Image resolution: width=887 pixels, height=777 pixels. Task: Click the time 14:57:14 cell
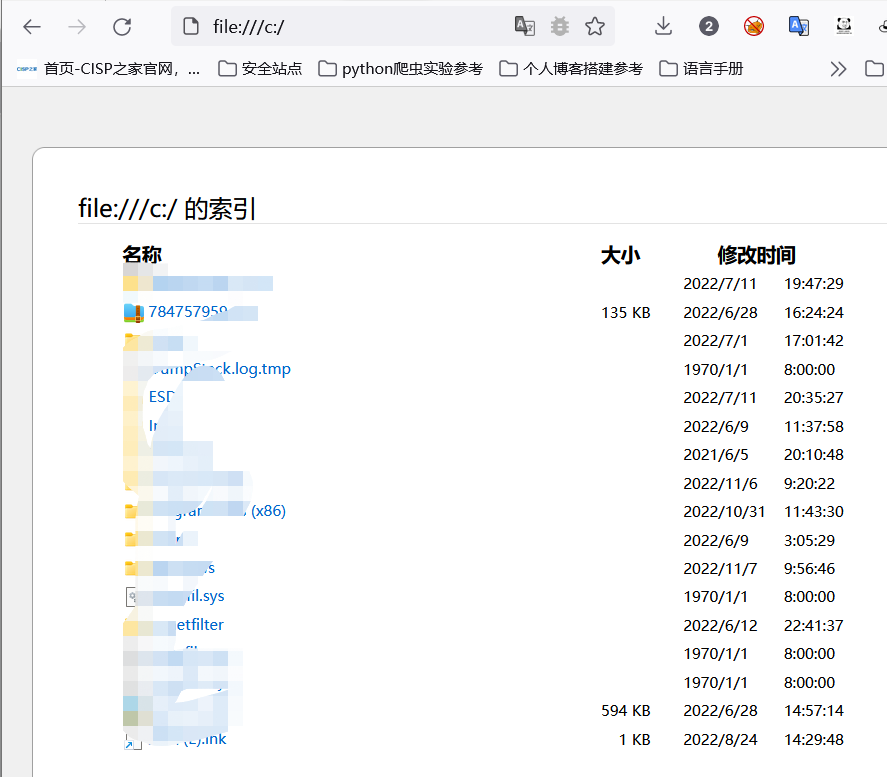(813, 711)
